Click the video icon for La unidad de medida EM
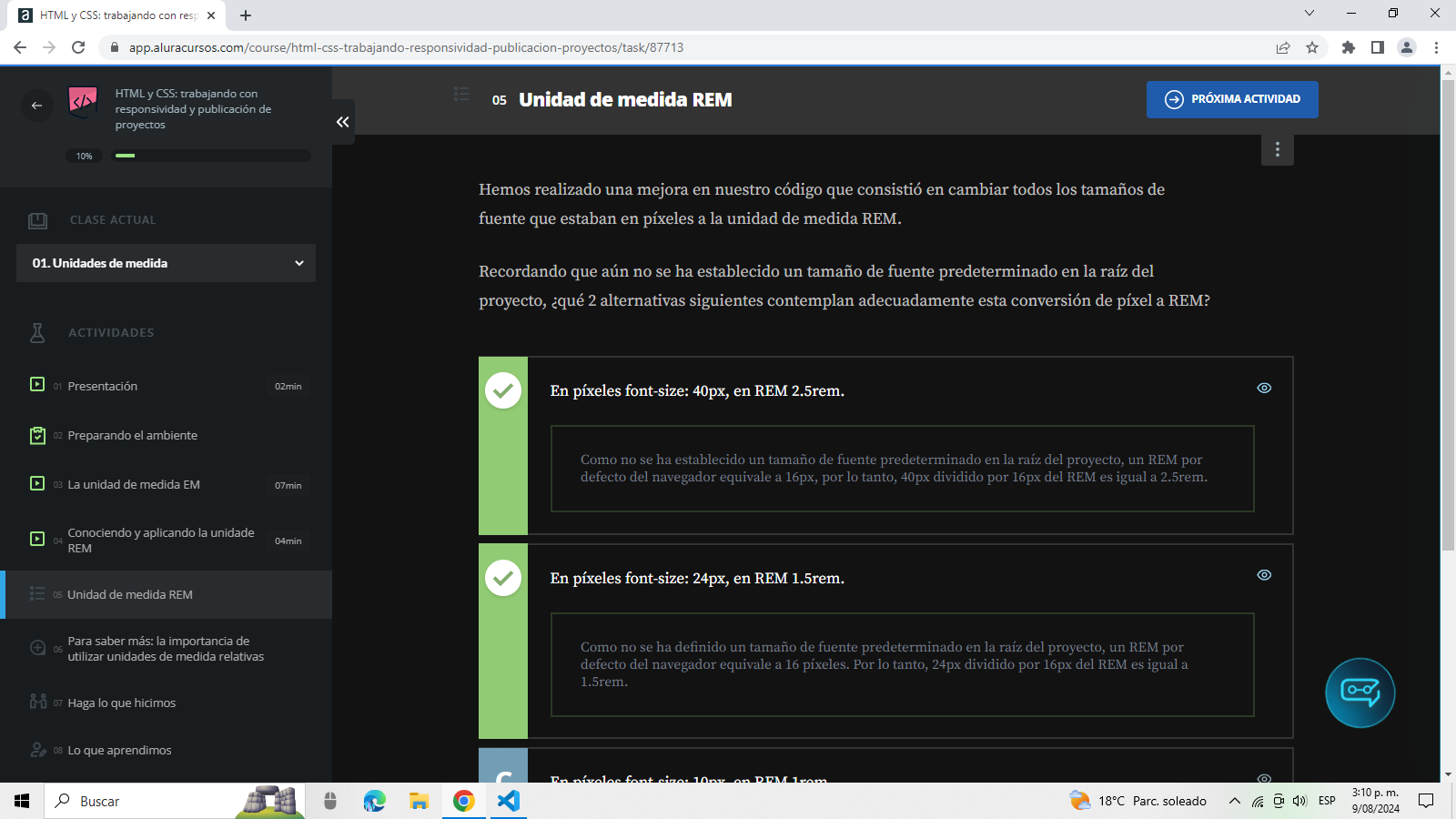 pyautogui.click(x=37, y=483)
